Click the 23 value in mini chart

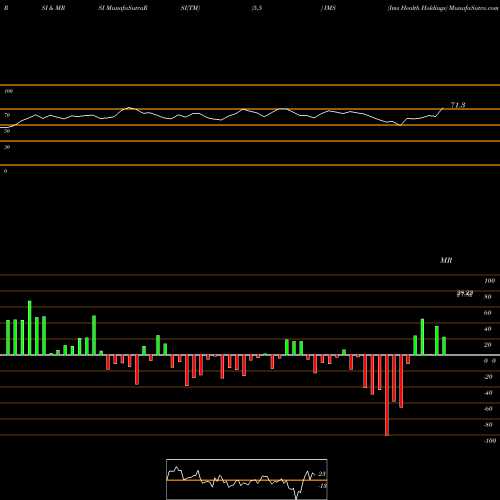pyautogui.click(x=322, y=474)
